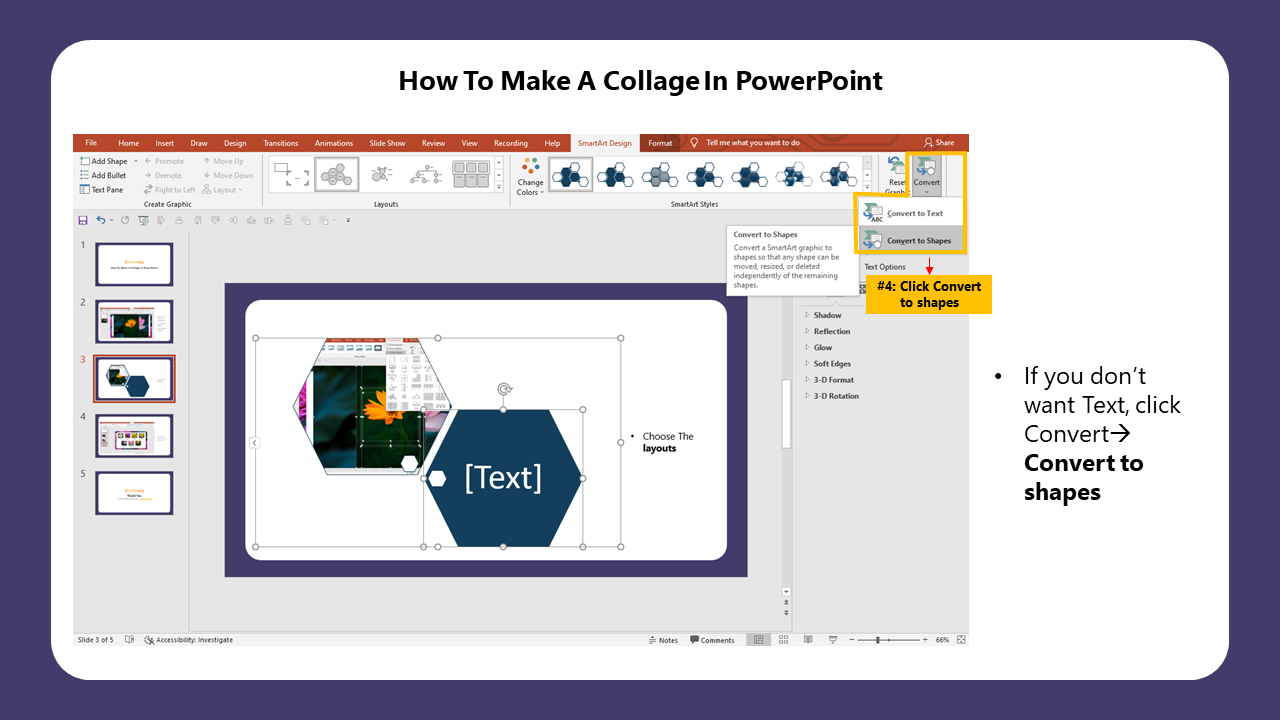The width and height of the screenshot is (1280, 720).
Task: Click the Save icon in quick access toolbar
Action: [x=82, y=220]
